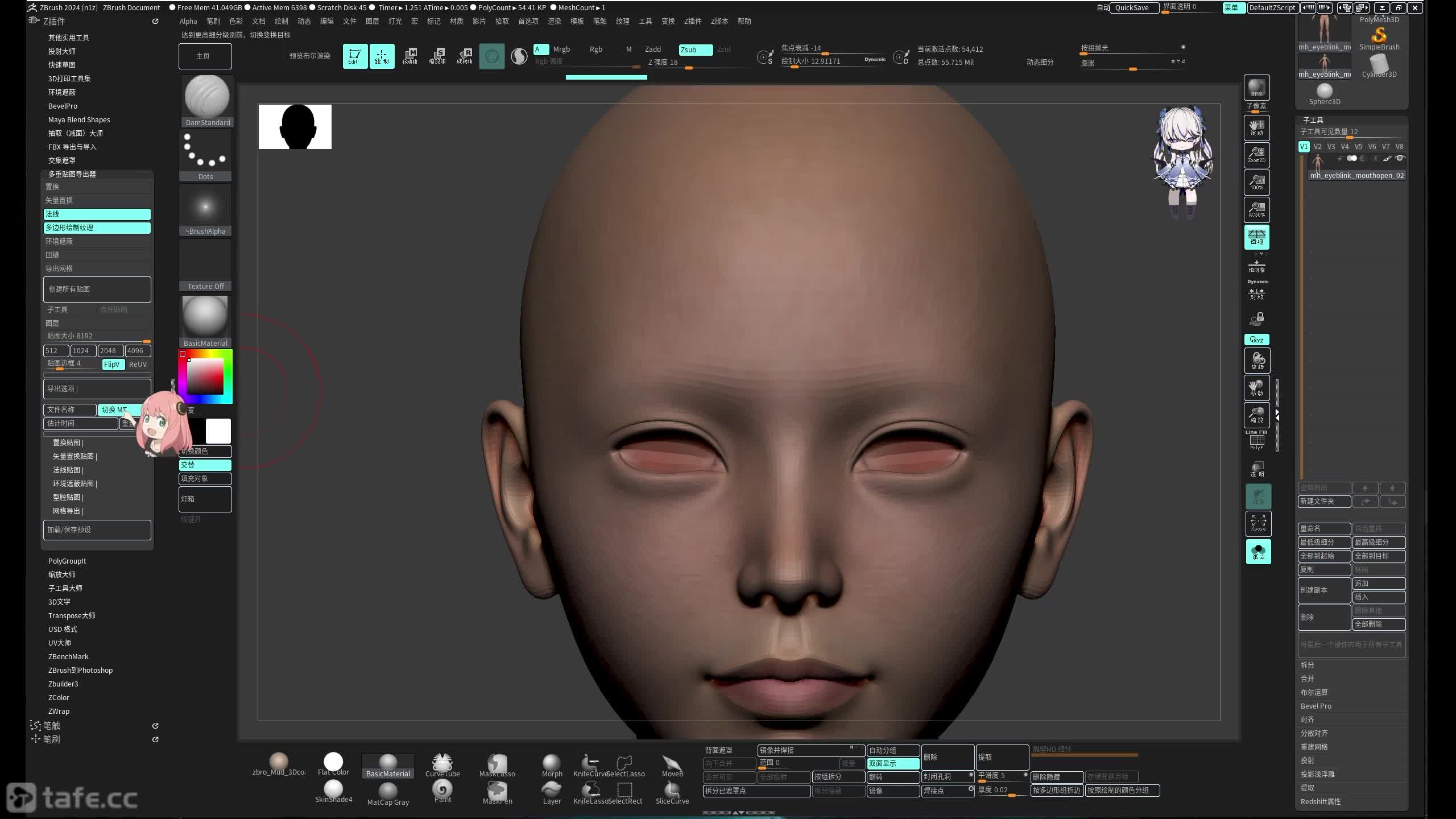1456x819 pixels.
Task: Expand the 笔刷 brush palette
Action: click(x=52, y=739)
